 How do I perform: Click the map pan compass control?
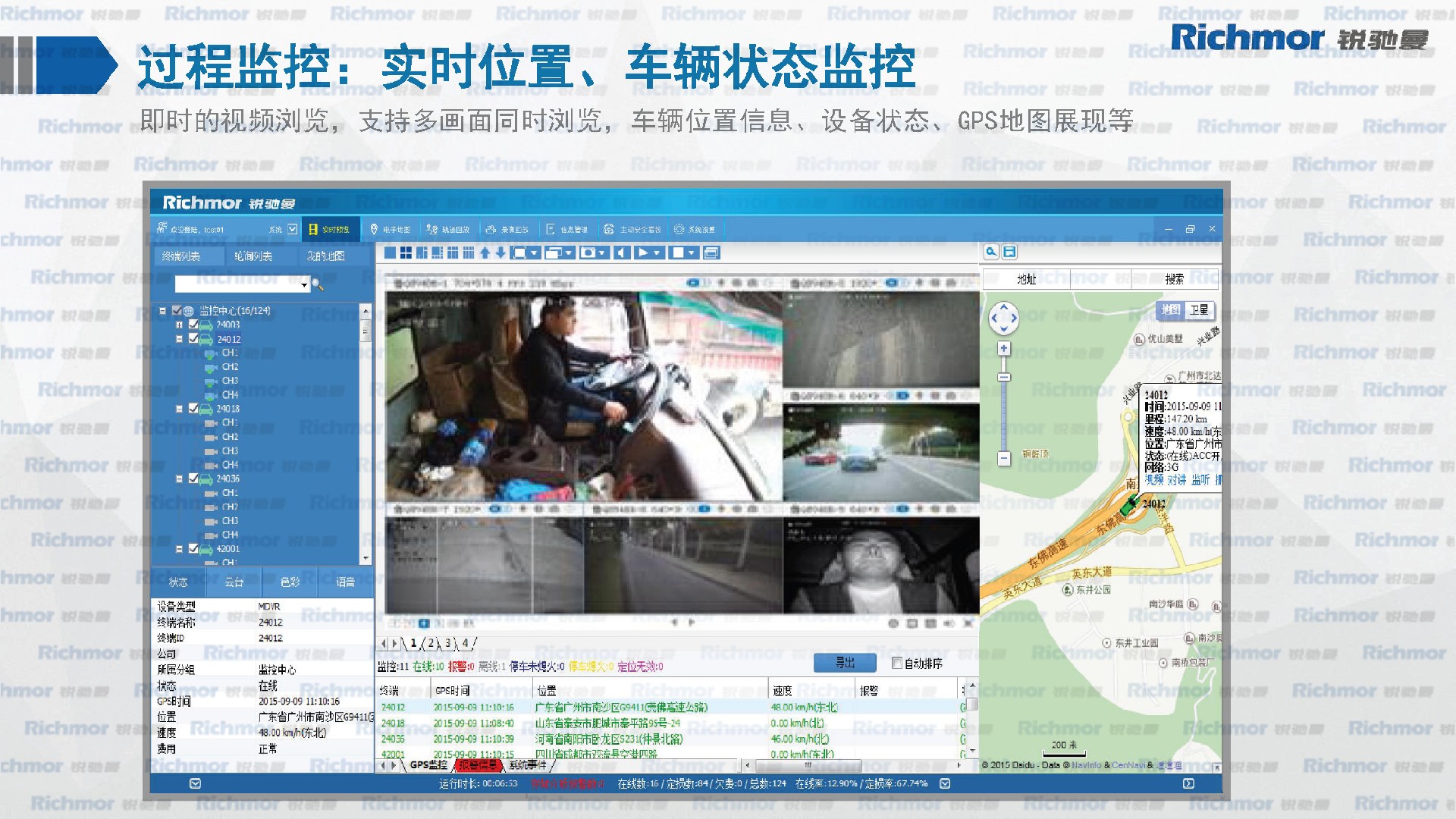[1004, 318]
